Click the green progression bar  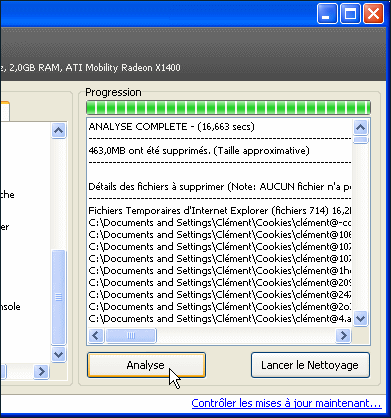(x=228, y=108)
